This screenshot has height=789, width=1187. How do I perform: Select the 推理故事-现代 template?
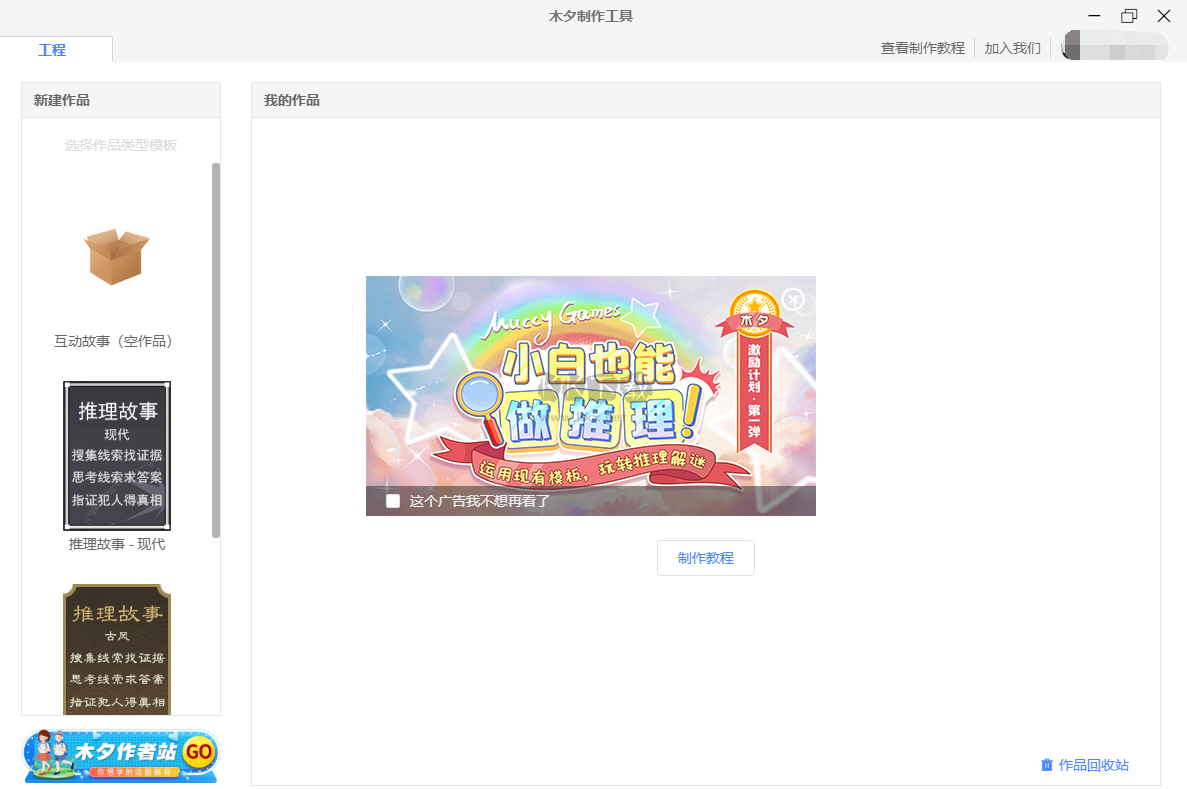[116, 455]
